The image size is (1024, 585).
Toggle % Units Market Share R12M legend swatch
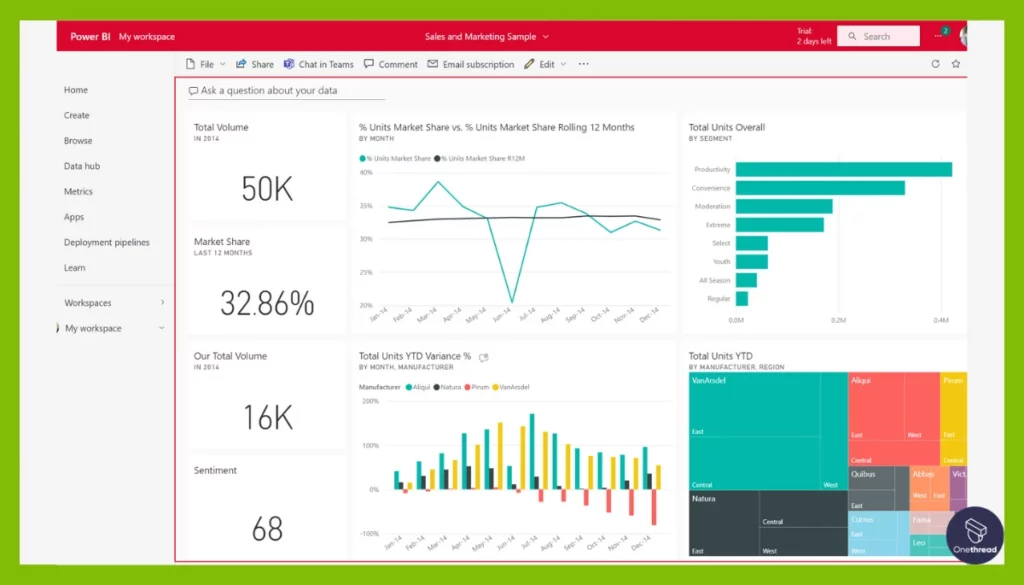[x=437, y=159]
